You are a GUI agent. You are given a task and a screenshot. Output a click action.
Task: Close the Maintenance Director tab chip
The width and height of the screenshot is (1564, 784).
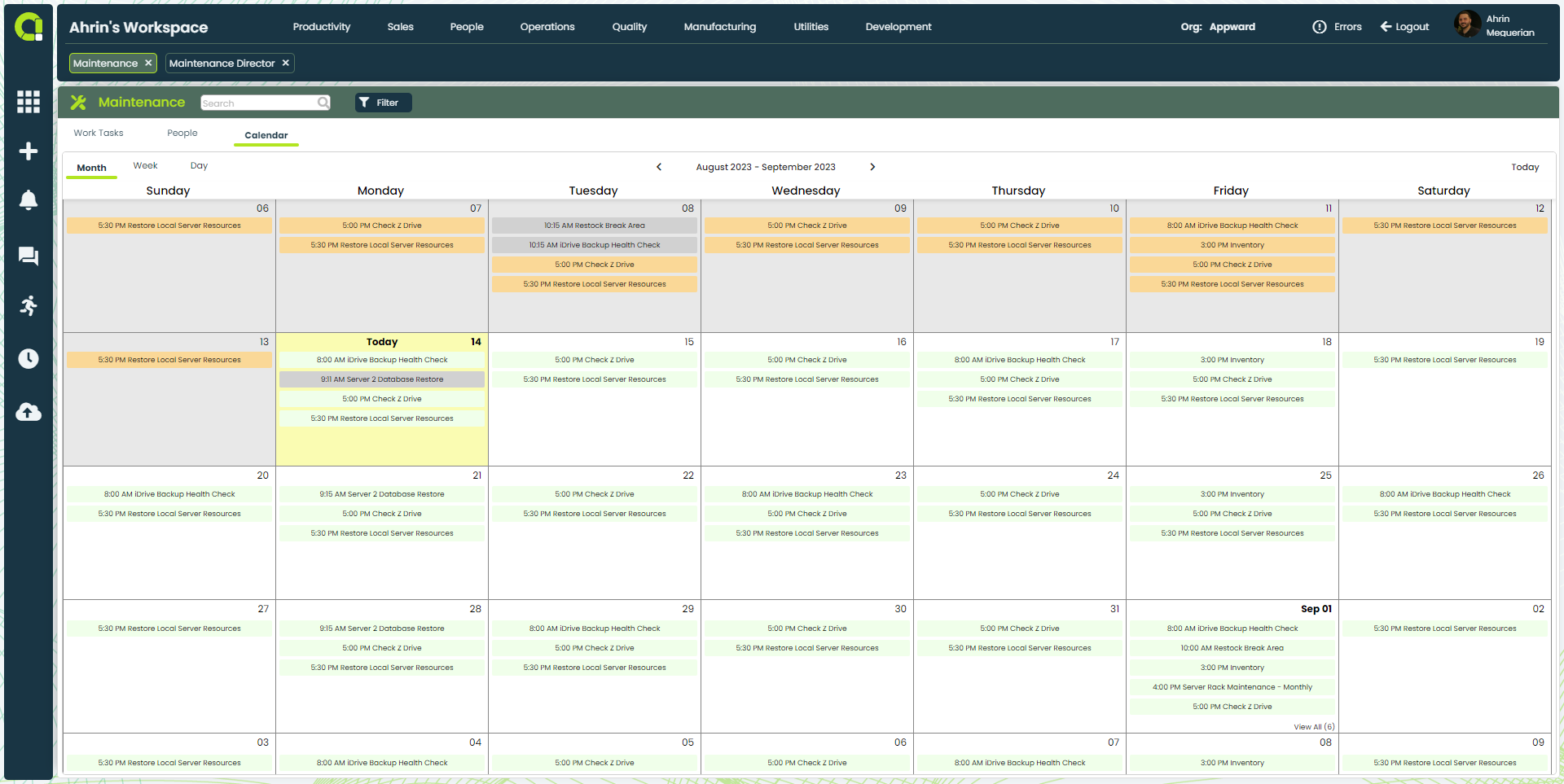(x=286, y=63)
